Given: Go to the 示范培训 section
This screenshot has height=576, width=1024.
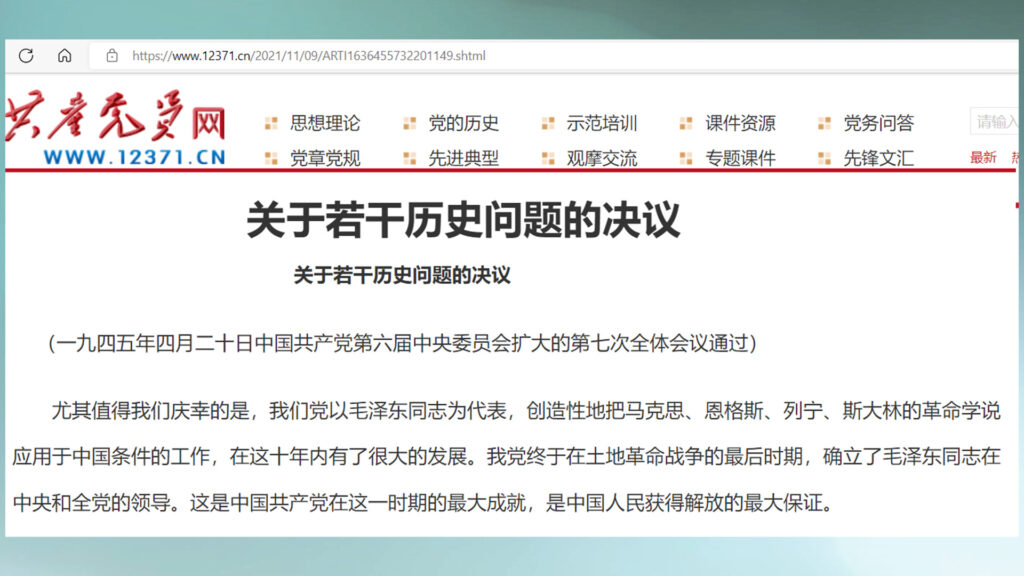Looking at the screenshot, I should (x=601, y=124).
